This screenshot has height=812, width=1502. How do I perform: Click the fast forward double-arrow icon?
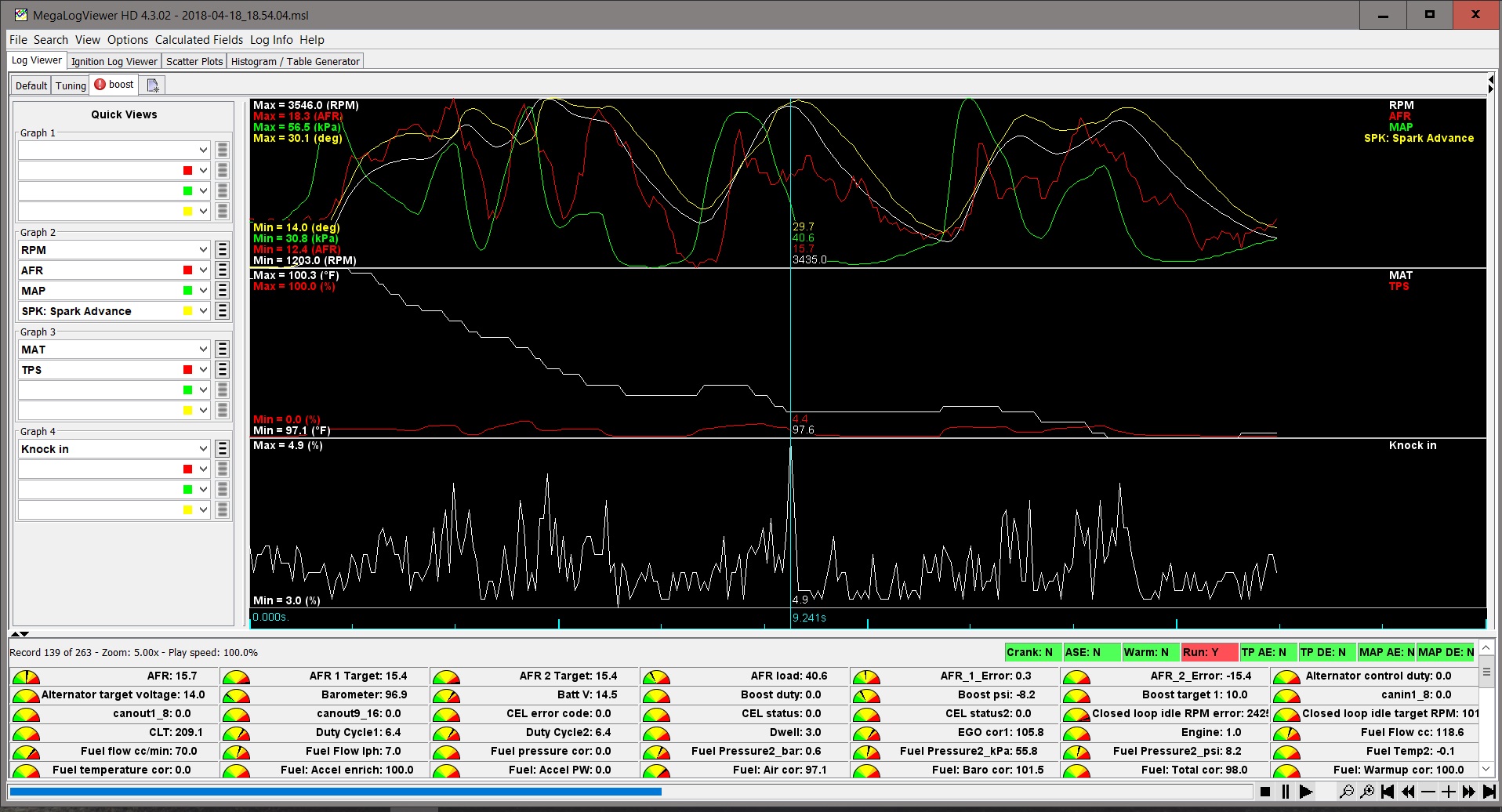[x=1469, y=792]
